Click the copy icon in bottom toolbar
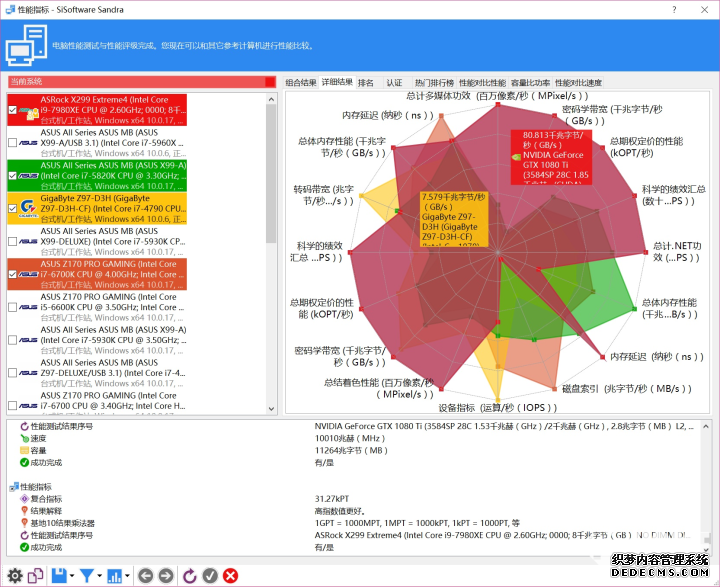 [35, 576]
